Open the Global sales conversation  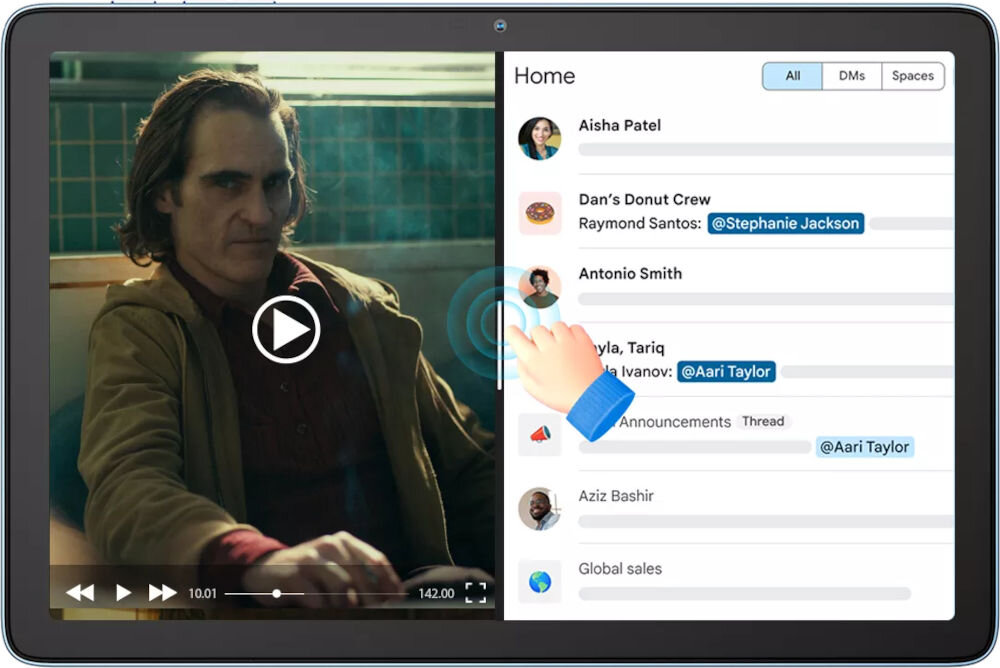tap(620, 569)
